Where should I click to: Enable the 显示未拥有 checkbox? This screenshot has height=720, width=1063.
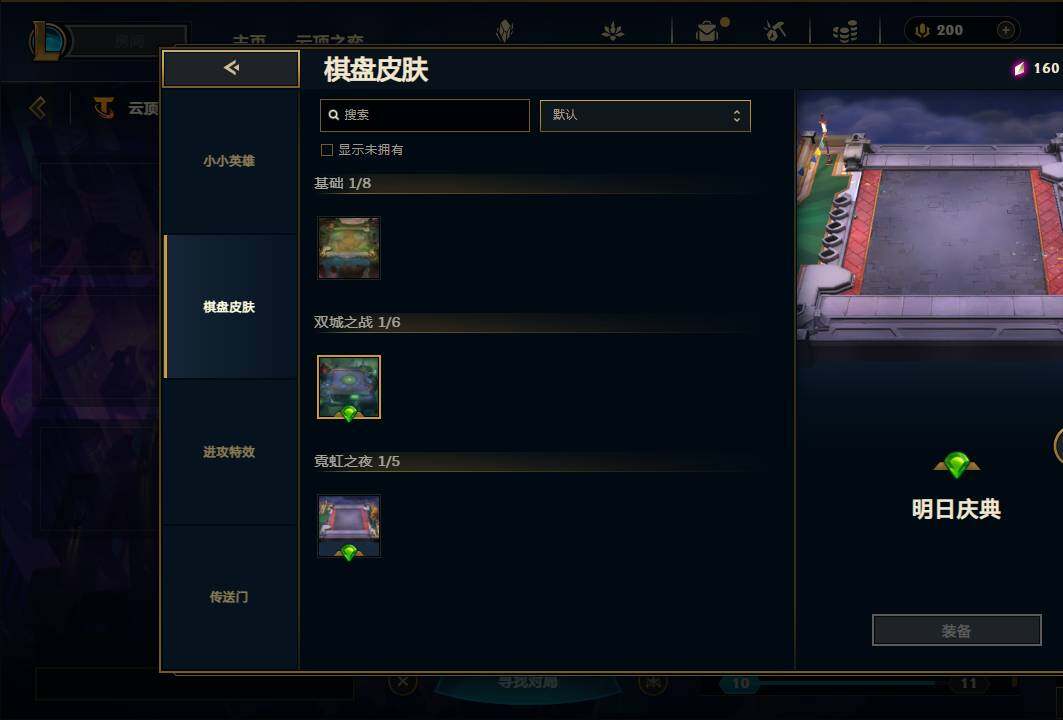pos(327,150)
